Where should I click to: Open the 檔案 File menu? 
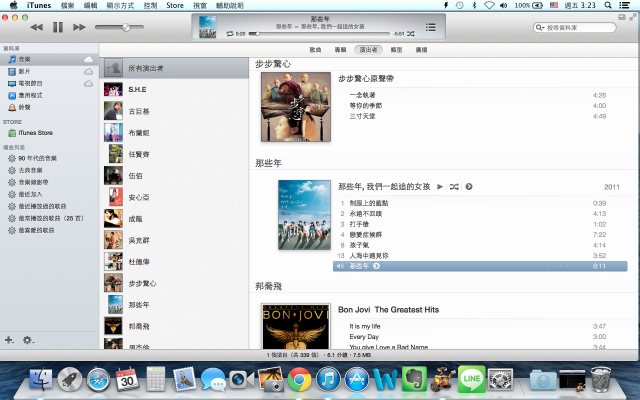point(67,5)
